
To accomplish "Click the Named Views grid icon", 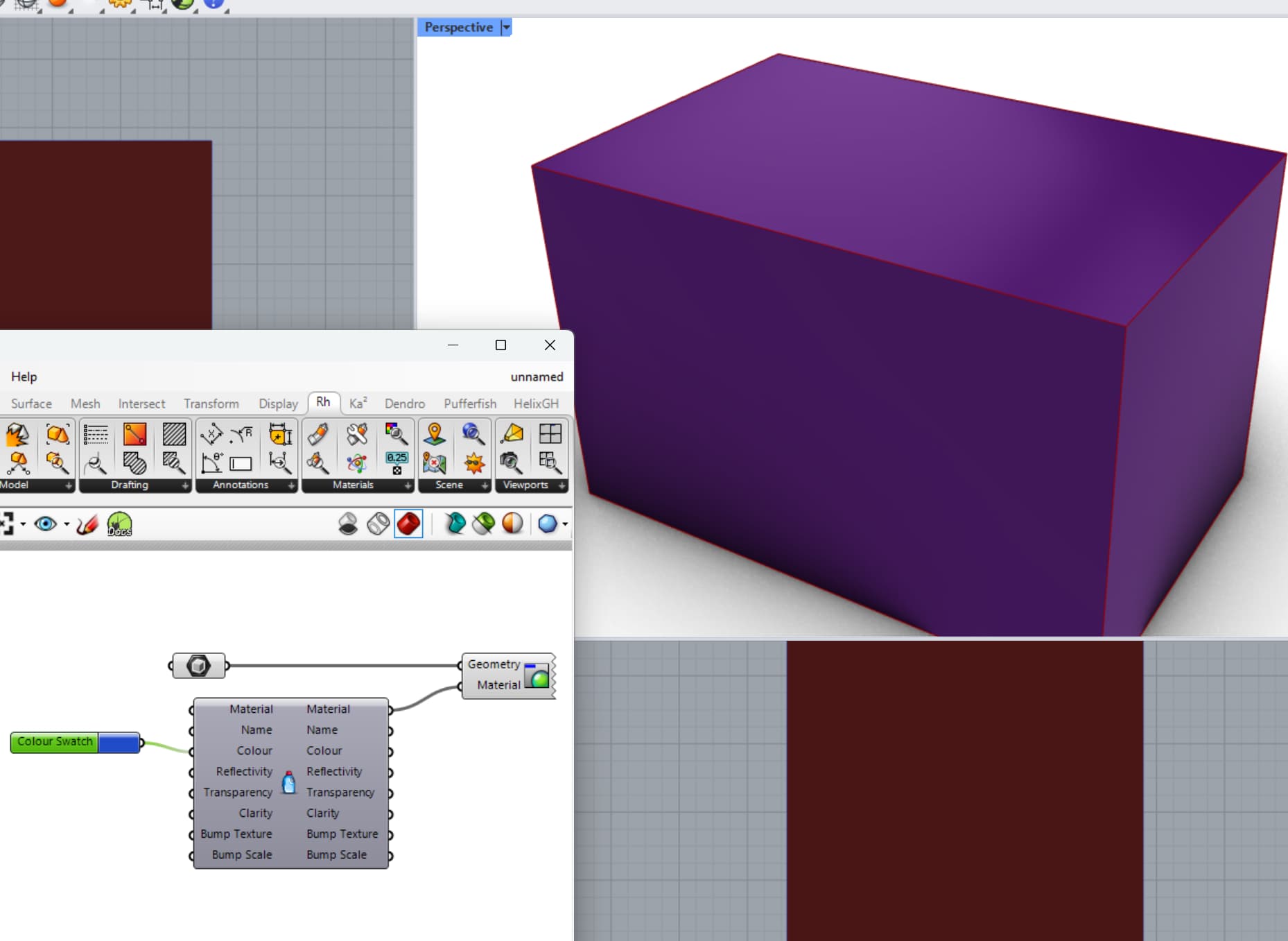I will (x=550, y=434).
